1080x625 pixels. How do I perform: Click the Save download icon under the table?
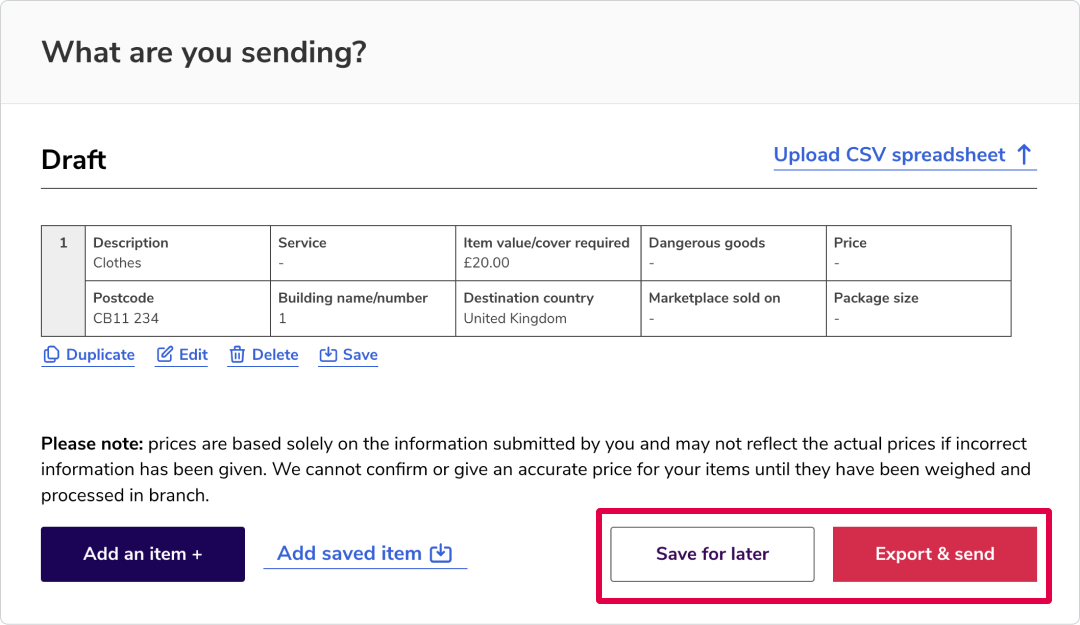[x=328, y=355]
